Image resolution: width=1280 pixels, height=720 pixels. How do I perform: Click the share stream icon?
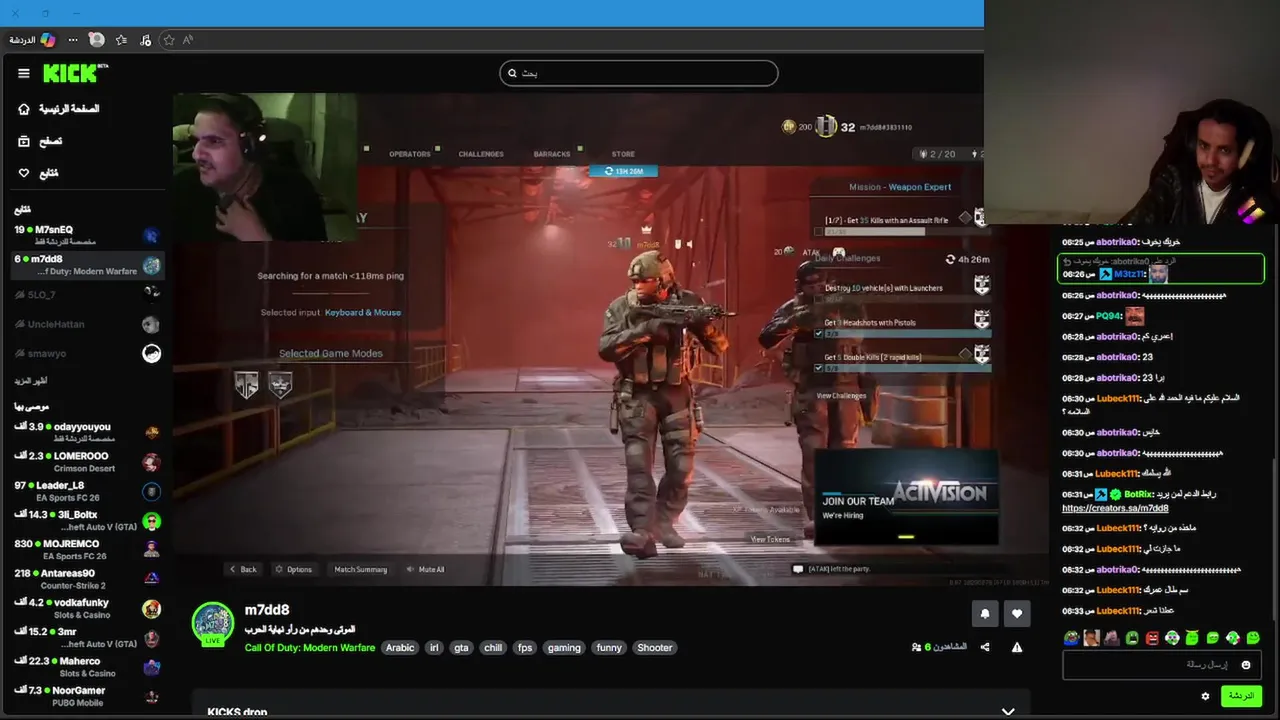tap(985, 648)
